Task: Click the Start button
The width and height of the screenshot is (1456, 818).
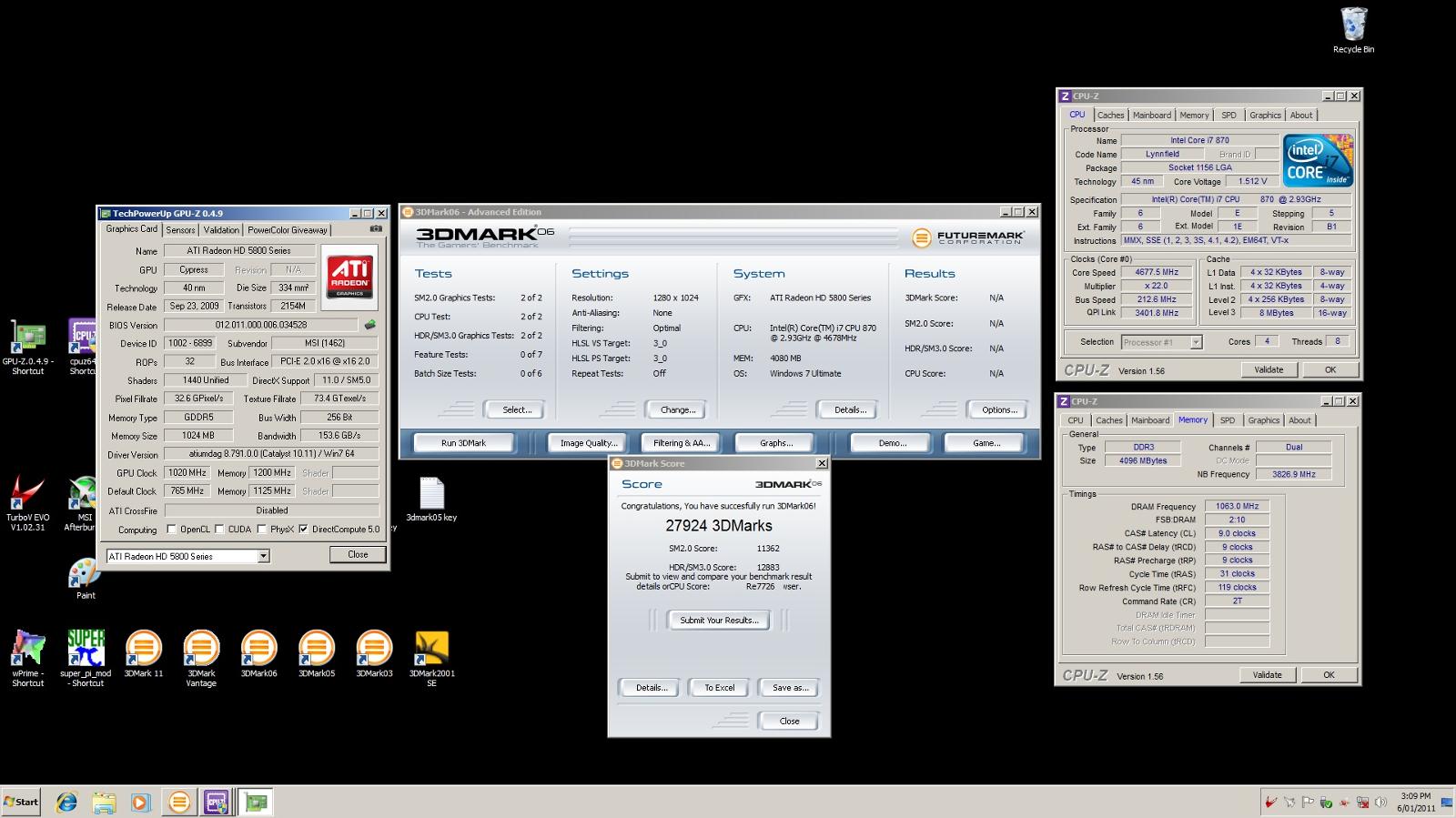Action: point(21,802)
